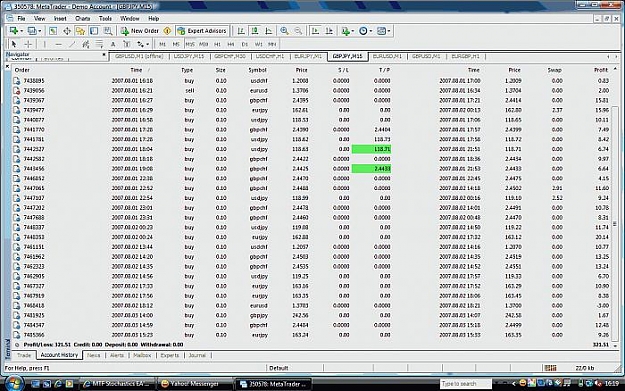Open the Templates icon

coord(381,31)
